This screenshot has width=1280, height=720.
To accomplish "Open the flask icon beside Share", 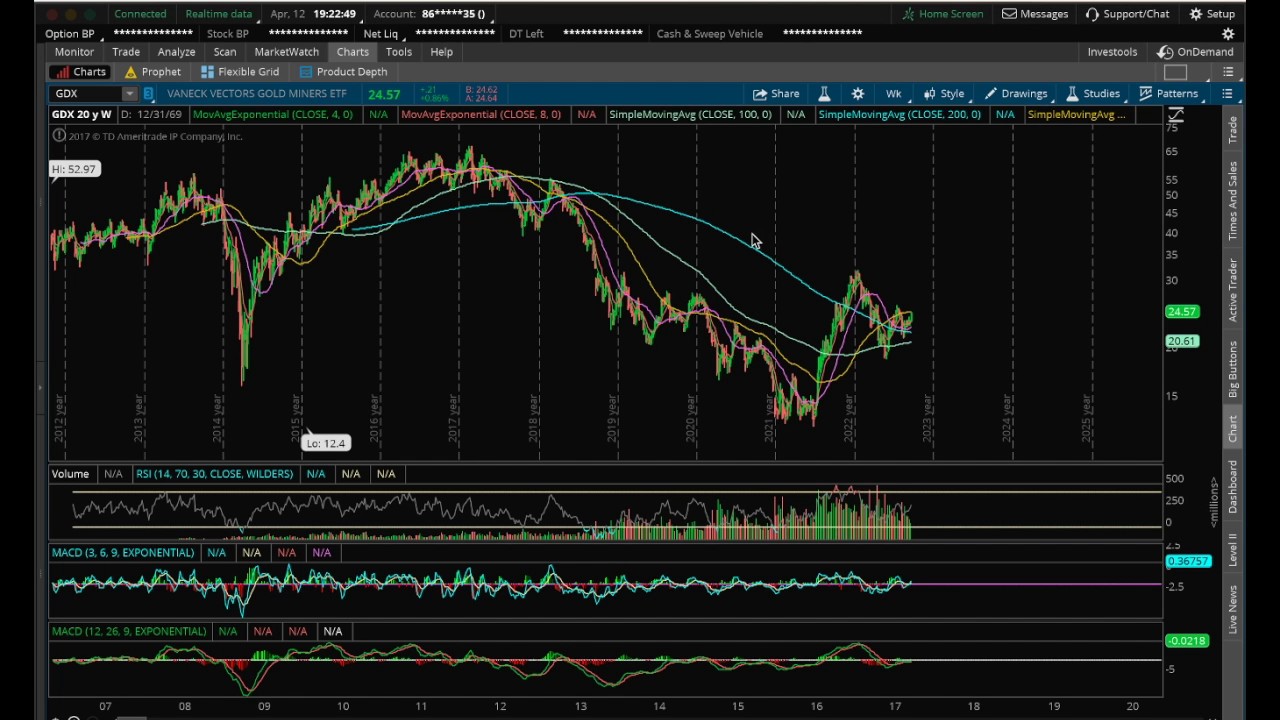I will [x=824, y=94].
